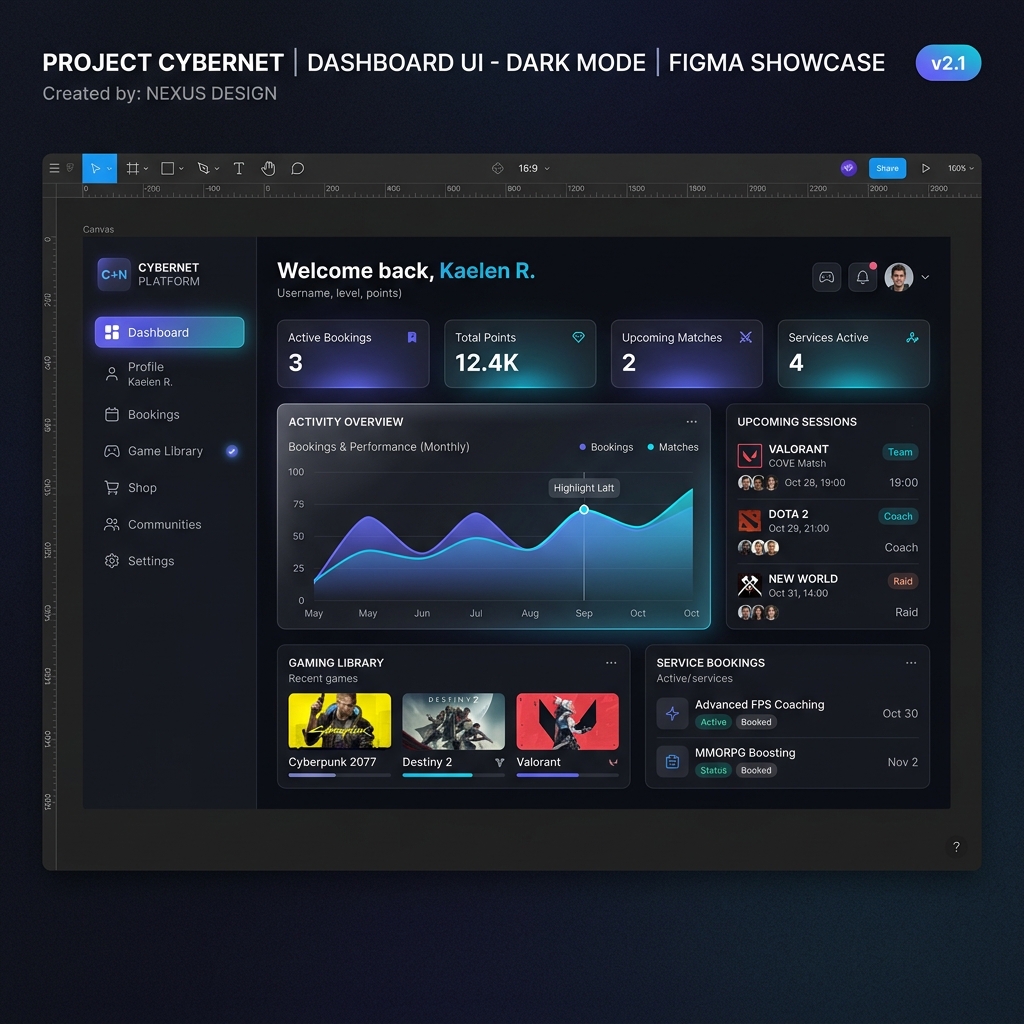
Task: Select the Move tool arrow
Action: 95,168
